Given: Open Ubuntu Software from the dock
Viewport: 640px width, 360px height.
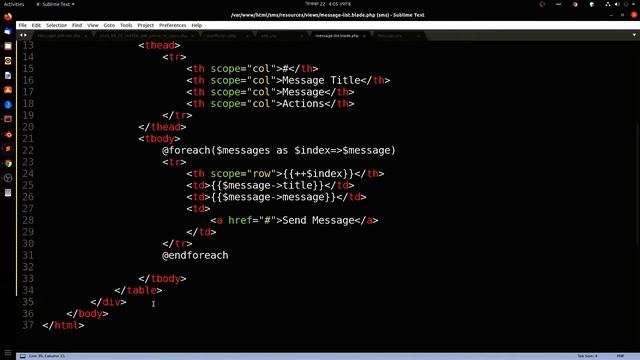Looking at the screenshot, I should [8, 90].
